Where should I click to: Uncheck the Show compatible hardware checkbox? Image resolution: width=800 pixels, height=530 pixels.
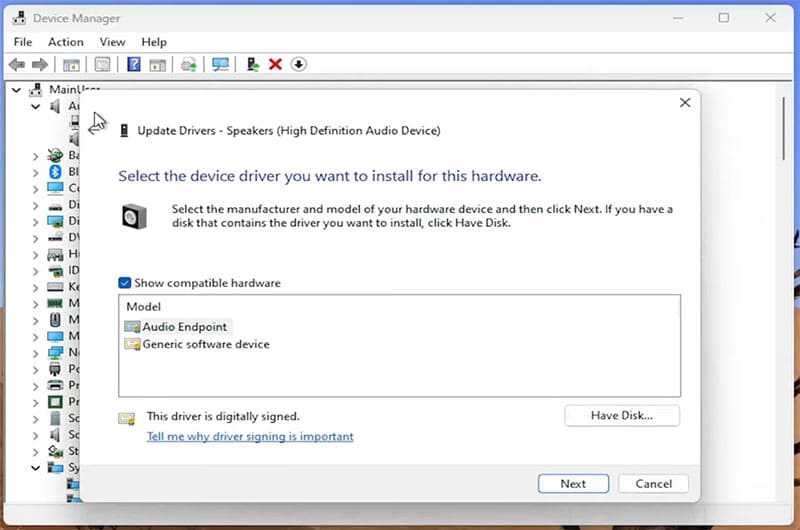tap(125, 283)
